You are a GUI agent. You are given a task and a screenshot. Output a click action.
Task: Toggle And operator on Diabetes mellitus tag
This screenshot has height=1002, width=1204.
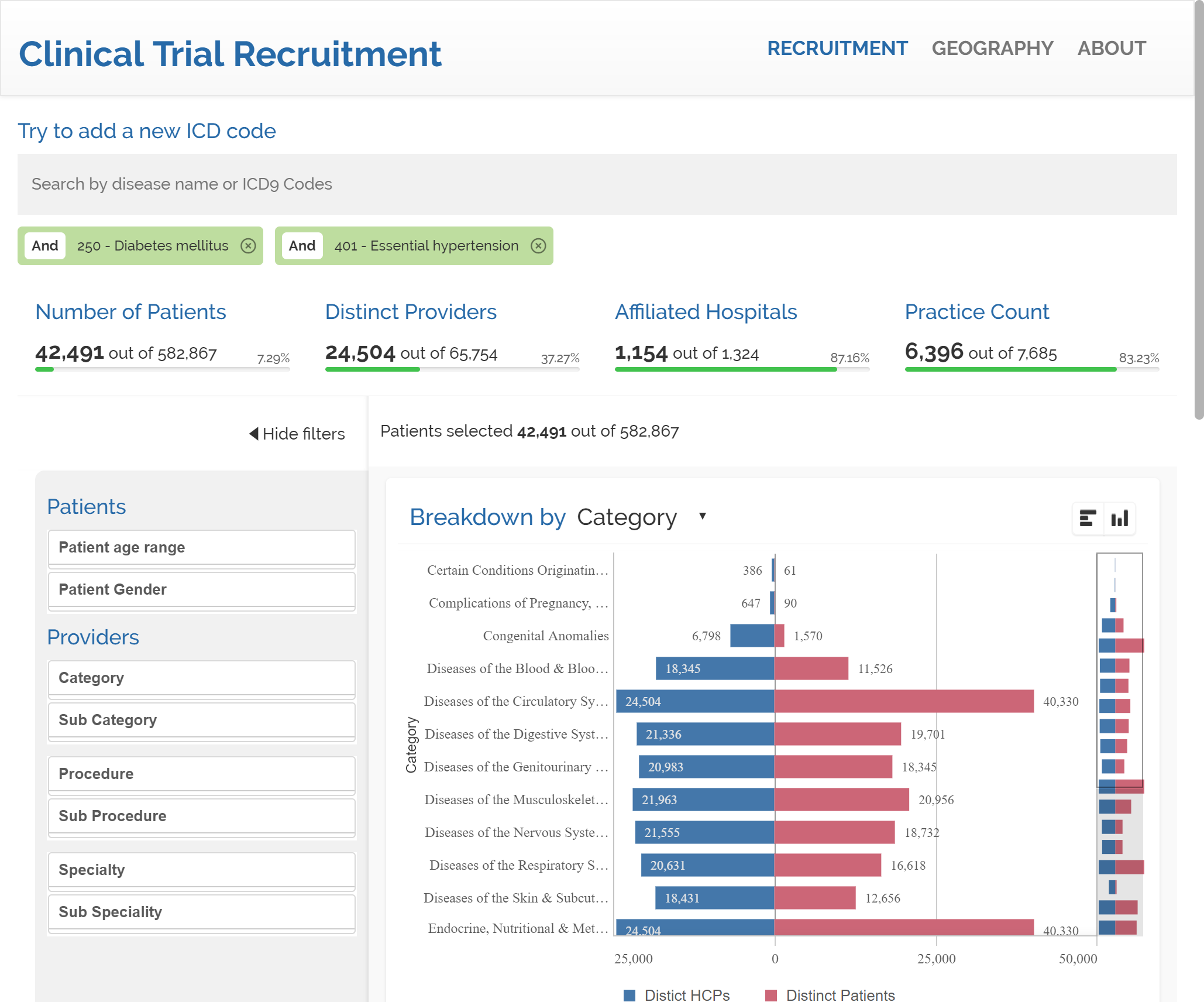[45, 246]
